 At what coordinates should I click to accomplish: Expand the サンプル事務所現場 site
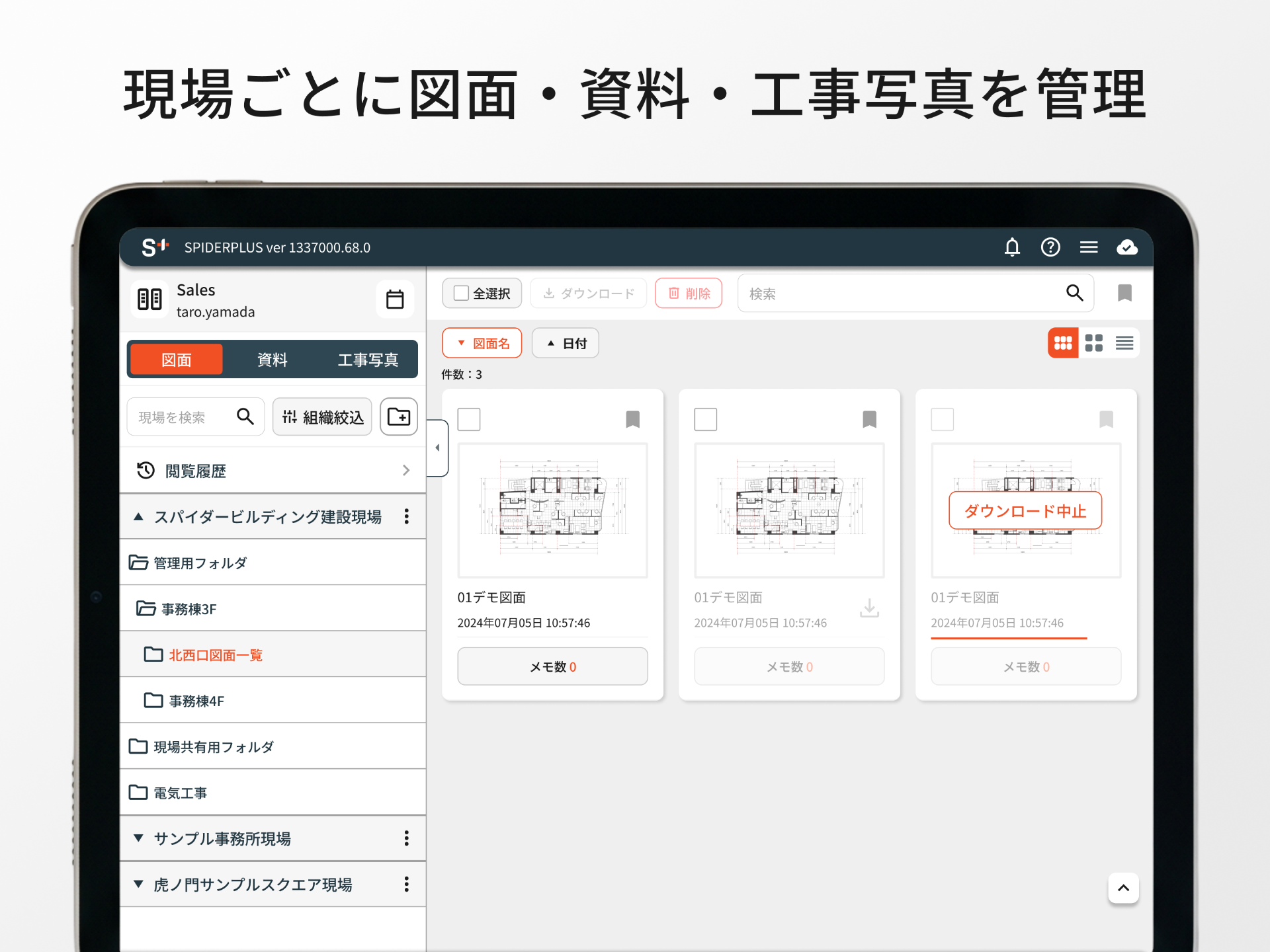pyautogui.click(x=138, y=838)
